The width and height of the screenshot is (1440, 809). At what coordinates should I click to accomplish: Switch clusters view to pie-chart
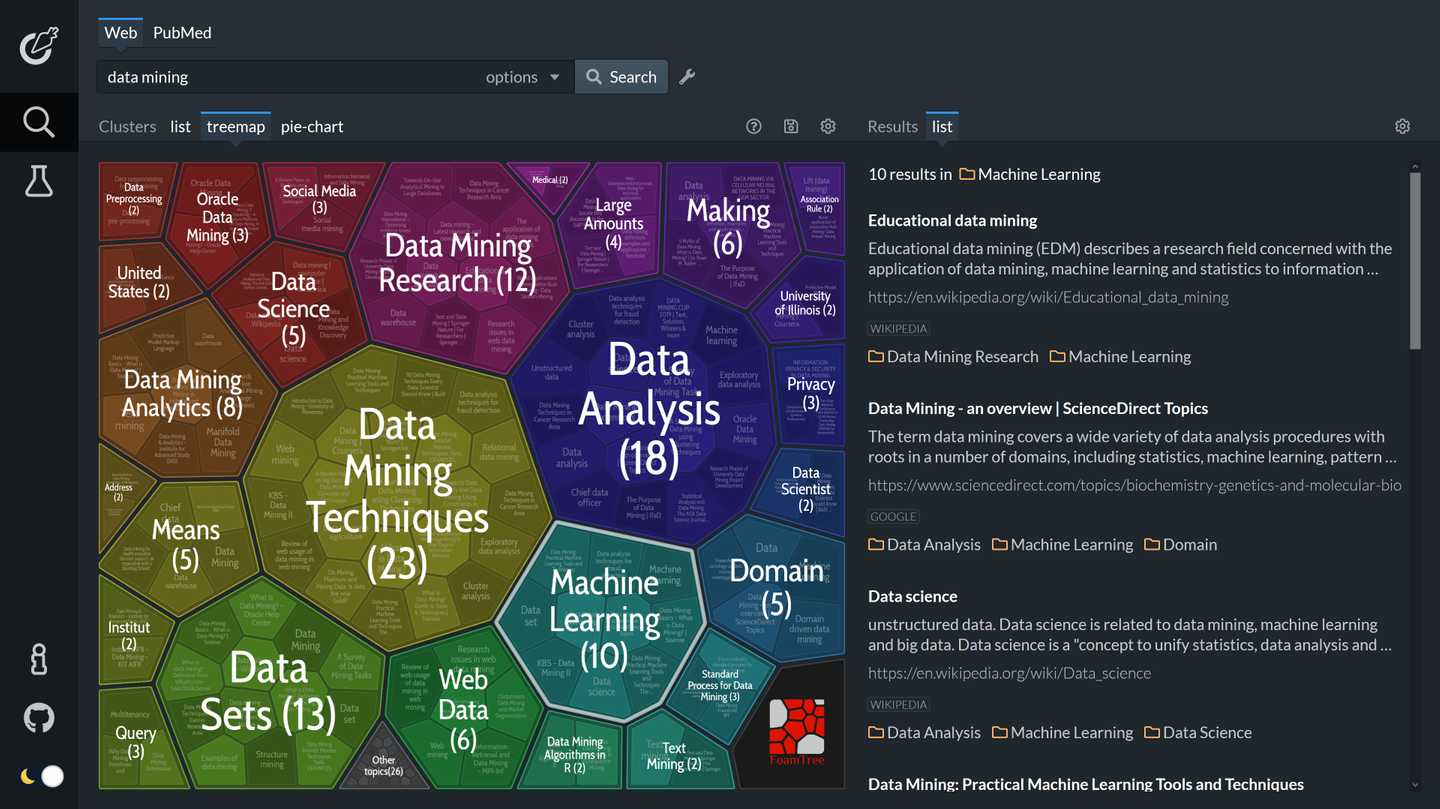pyautogui.click(x=312, y=127)
